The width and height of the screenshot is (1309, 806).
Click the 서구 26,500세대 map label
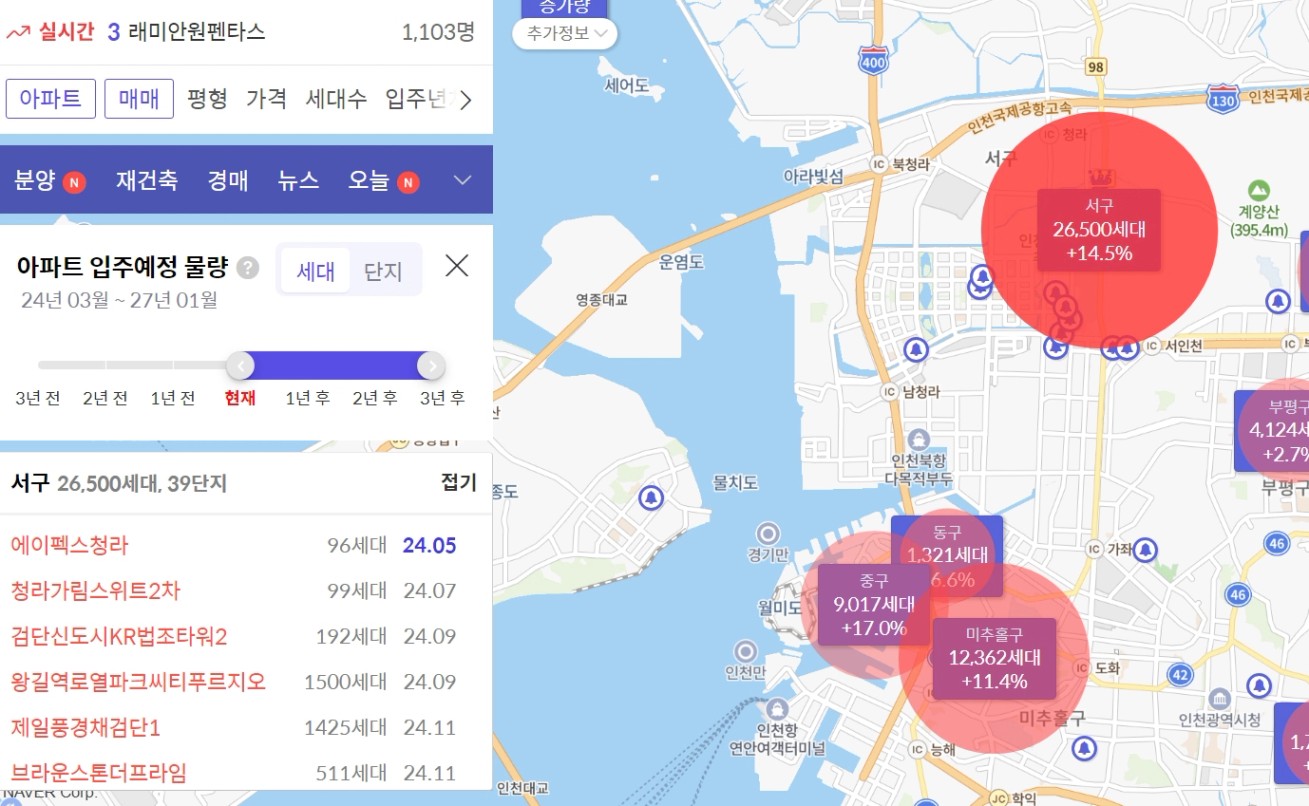[x=1099, y=230]
